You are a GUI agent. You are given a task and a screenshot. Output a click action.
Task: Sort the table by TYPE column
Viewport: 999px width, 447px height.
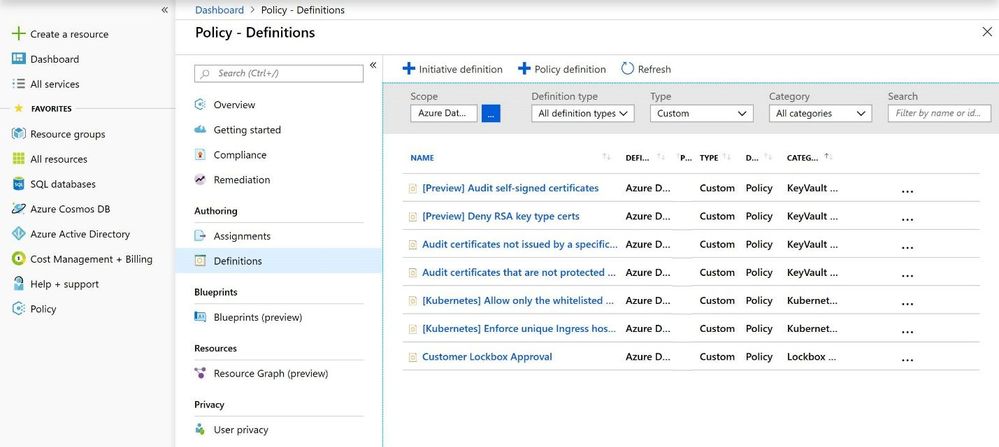pyautogui.click(x=708, y=158)
